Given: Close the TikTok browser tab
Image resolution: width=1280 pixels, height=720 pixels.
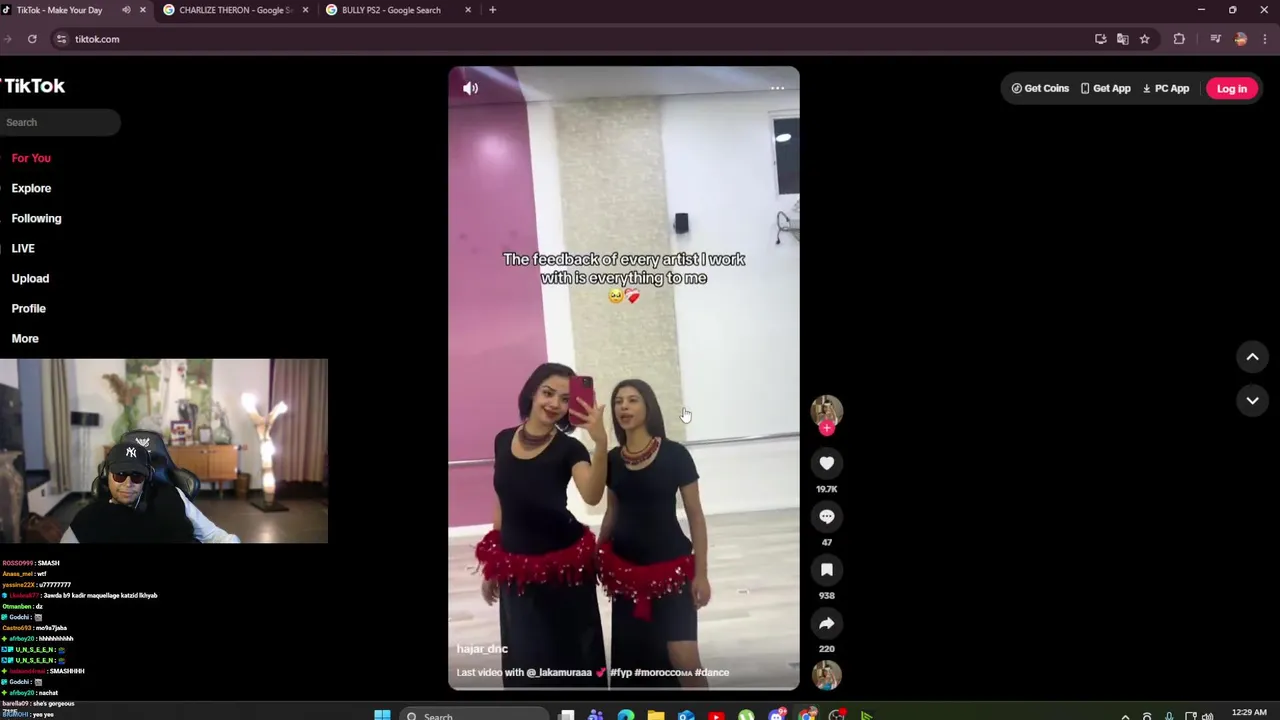Looking at the screenshot, I should [x=142, y=10].
